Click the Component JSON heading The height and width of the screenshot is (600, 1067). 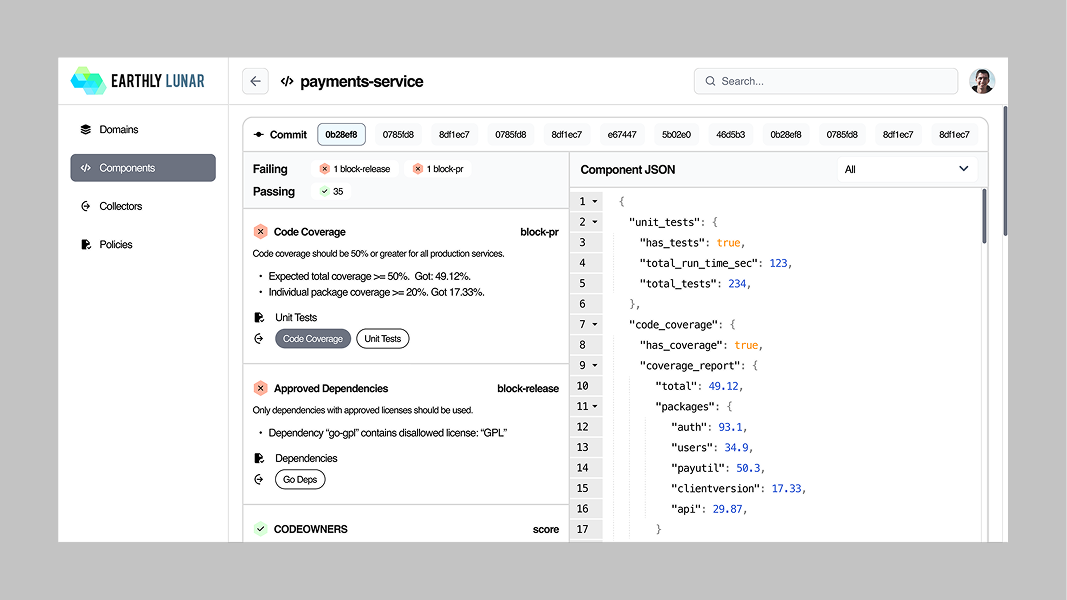coord(627,169)
